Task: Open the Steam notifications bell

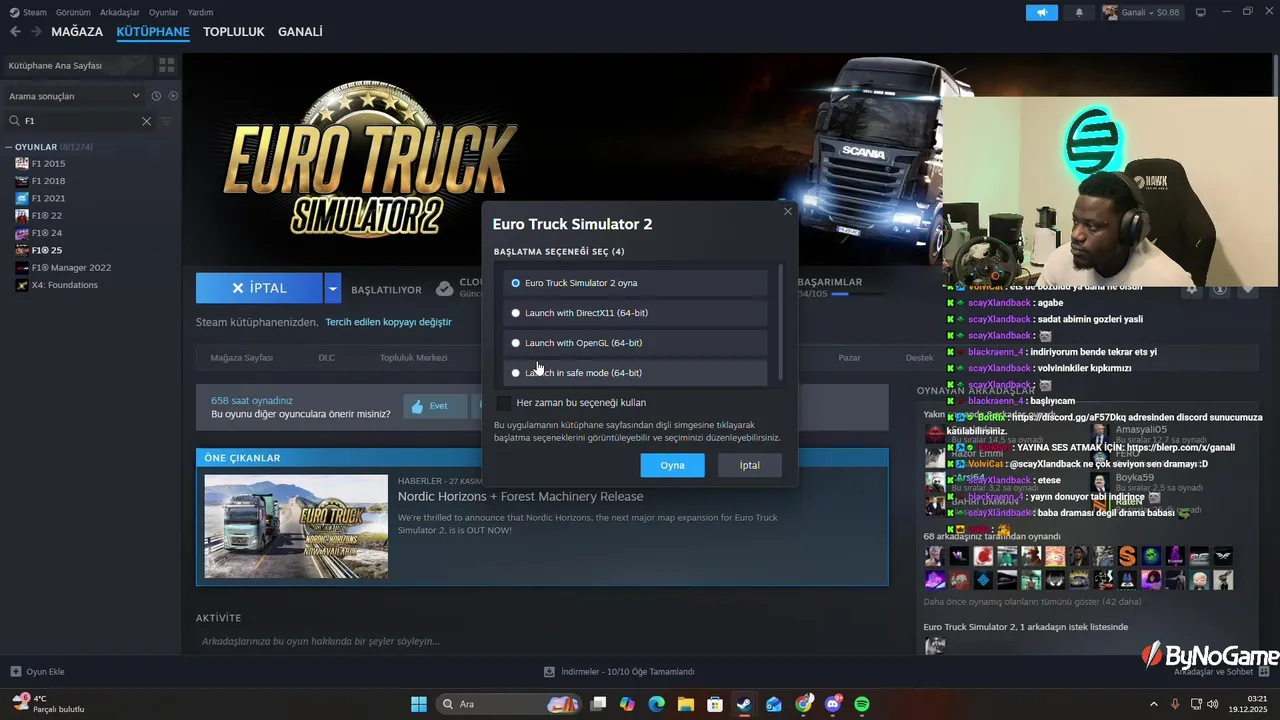Action: point(1079,12)
